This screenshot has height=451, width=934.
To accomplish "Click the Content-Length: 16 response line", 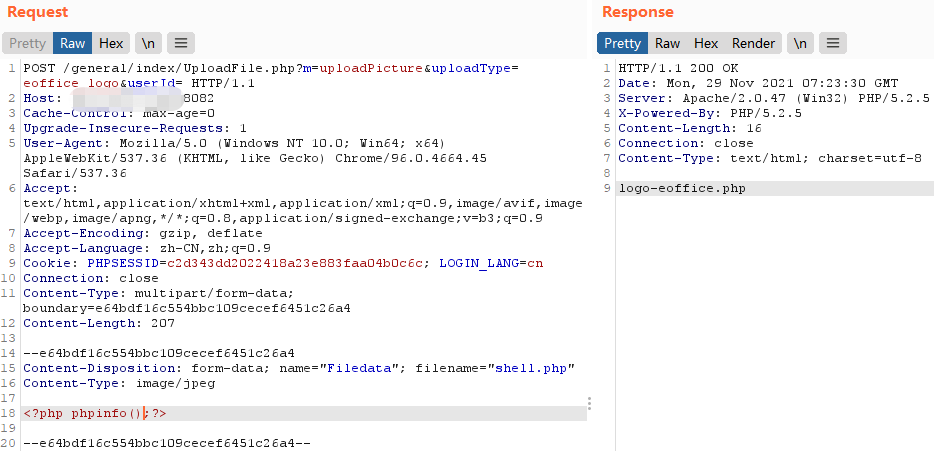I will pos(690,128).
